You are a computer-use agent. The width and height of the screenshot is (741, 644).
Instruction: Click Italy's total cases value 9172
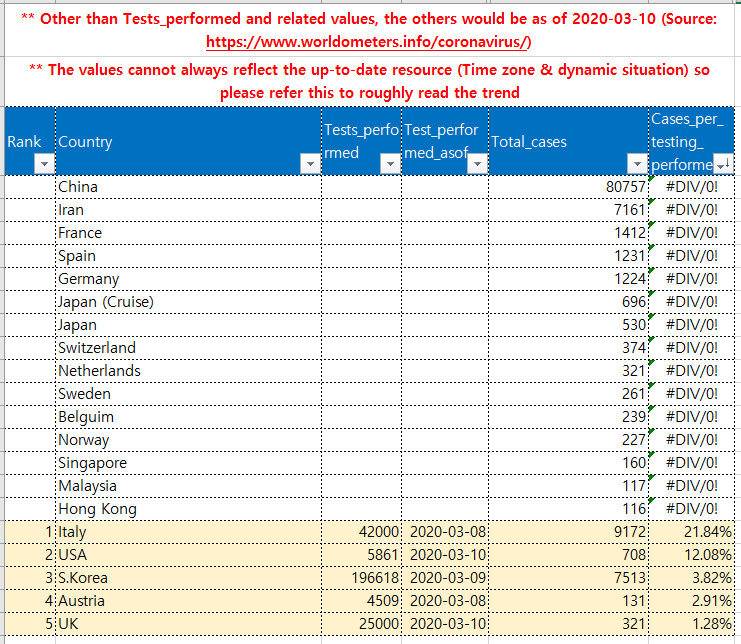pyautogui.click(x=569, y=532)
